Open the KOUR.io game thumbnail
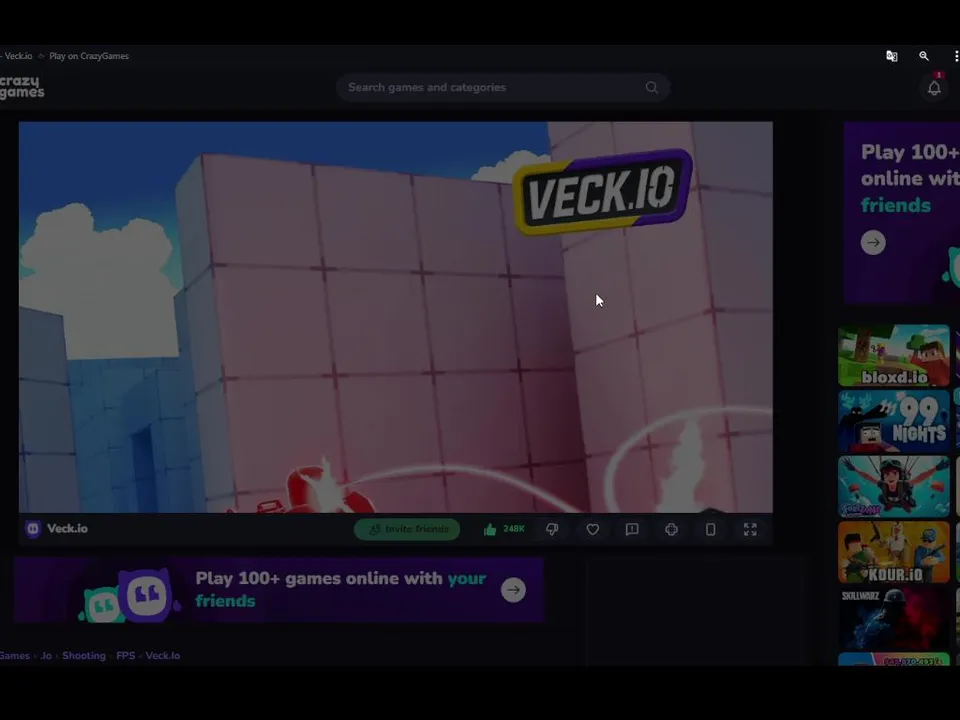 click(893, 552)
